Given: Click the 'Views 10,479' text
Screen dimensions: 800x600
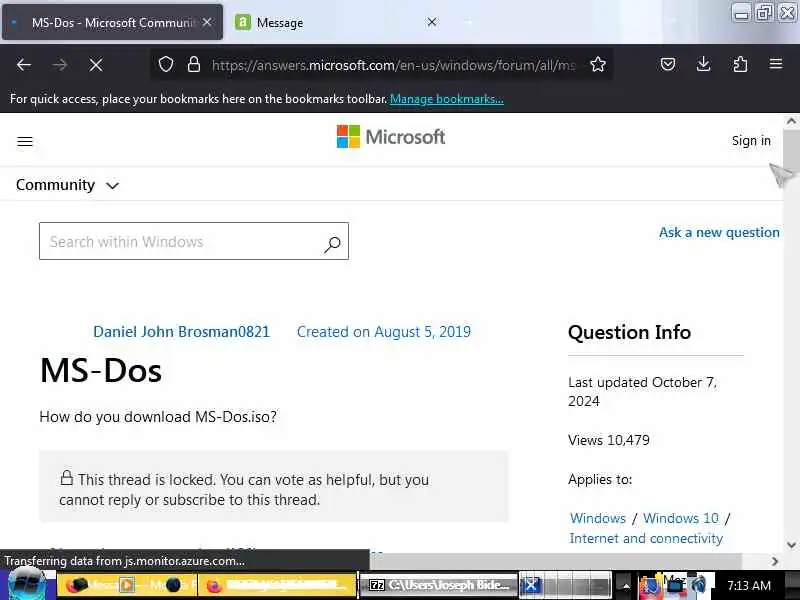Looking at the screenshot, I should coord(609,440).
